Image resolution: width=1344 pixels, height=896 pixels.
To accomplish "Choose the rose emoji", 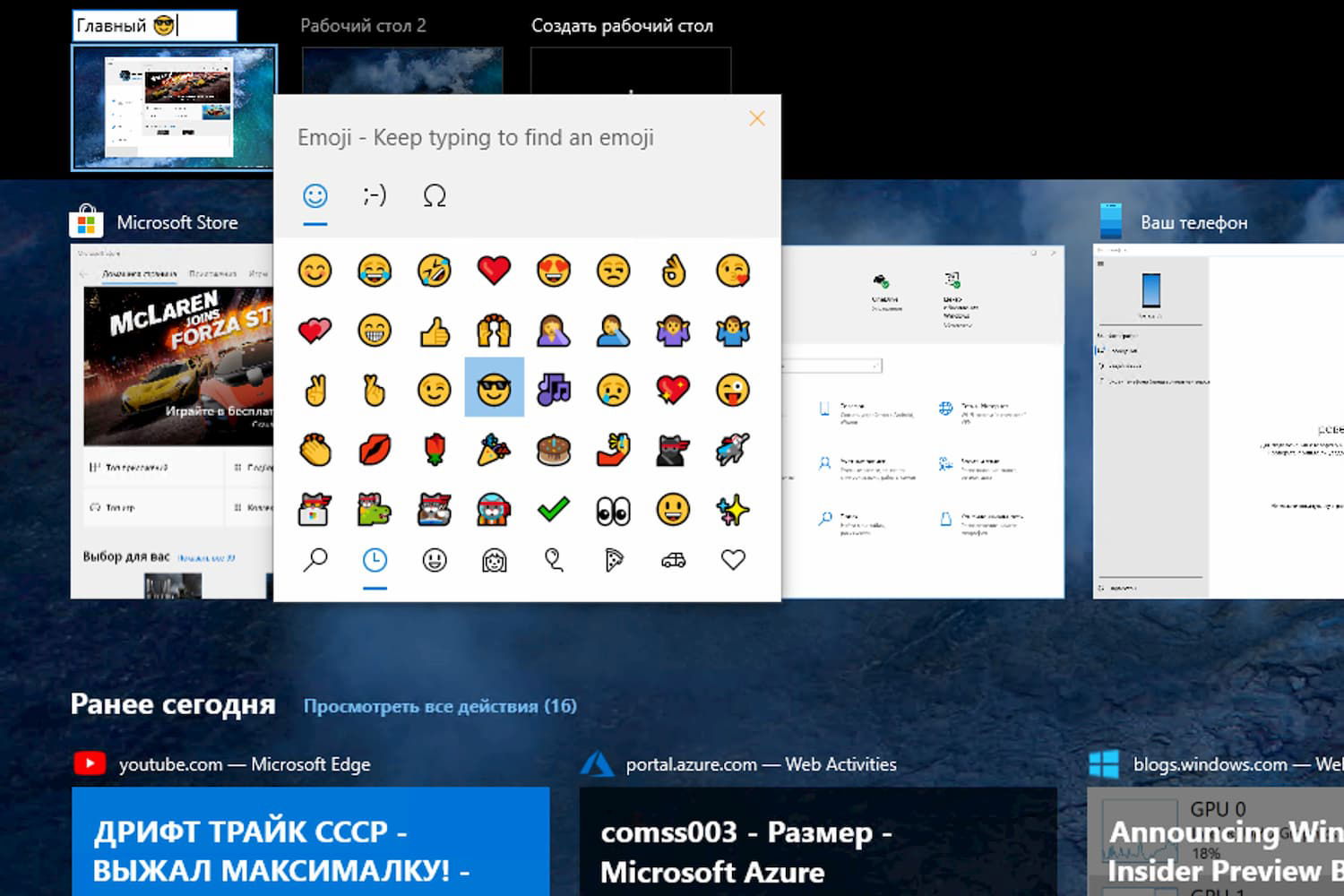I will [435, 450].
